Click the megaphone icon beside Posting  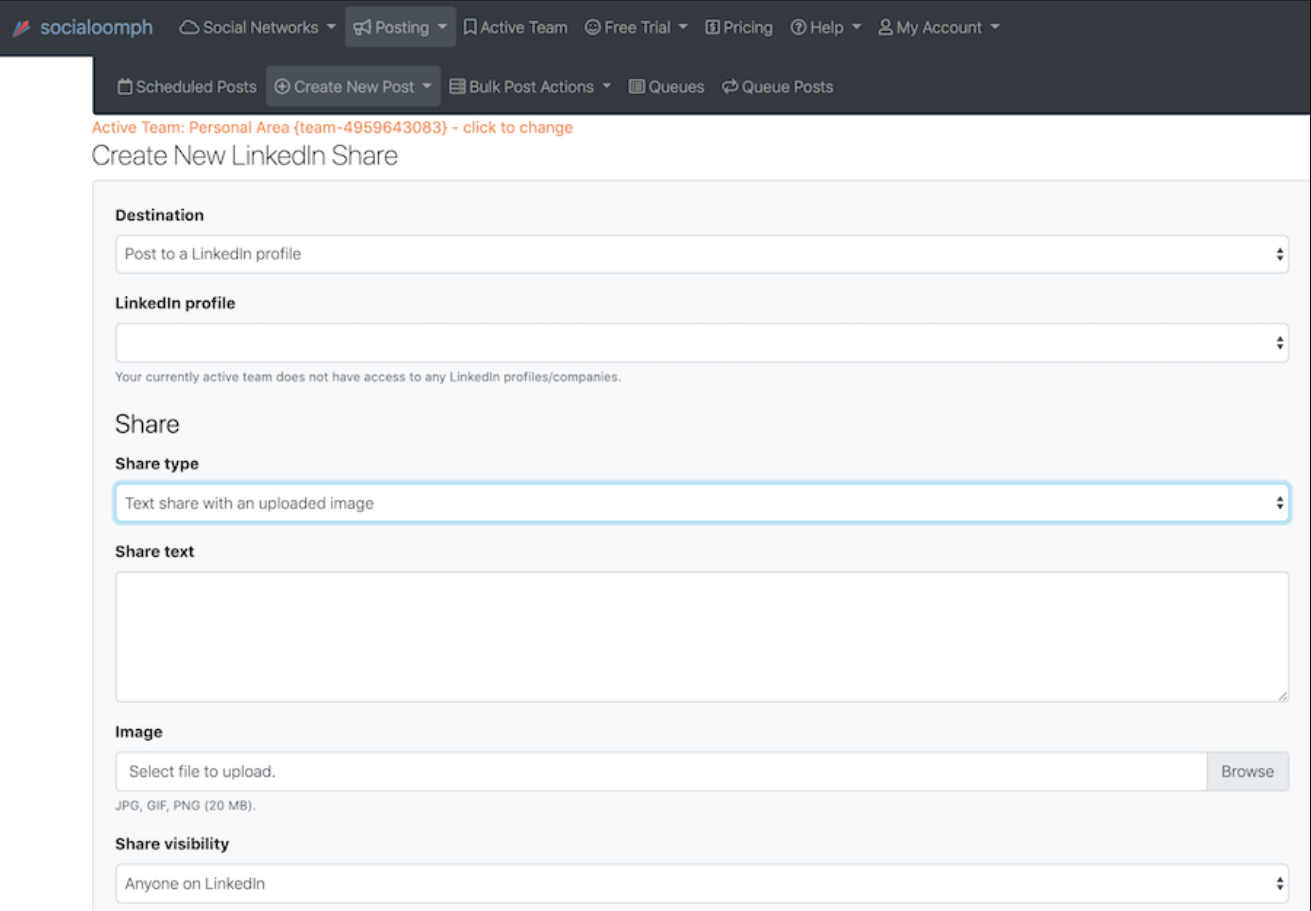pyautogui.click(x=362, y=28)
